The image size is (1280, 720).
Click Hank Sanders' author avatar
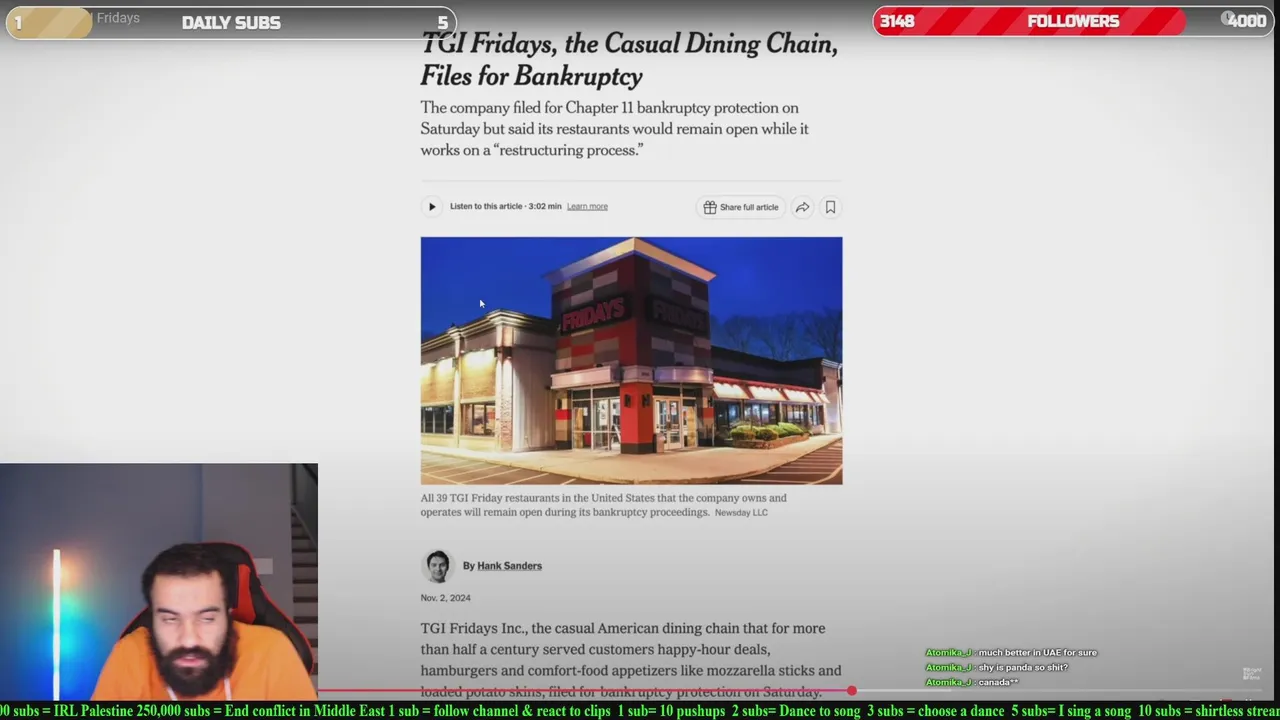(437, 566)
